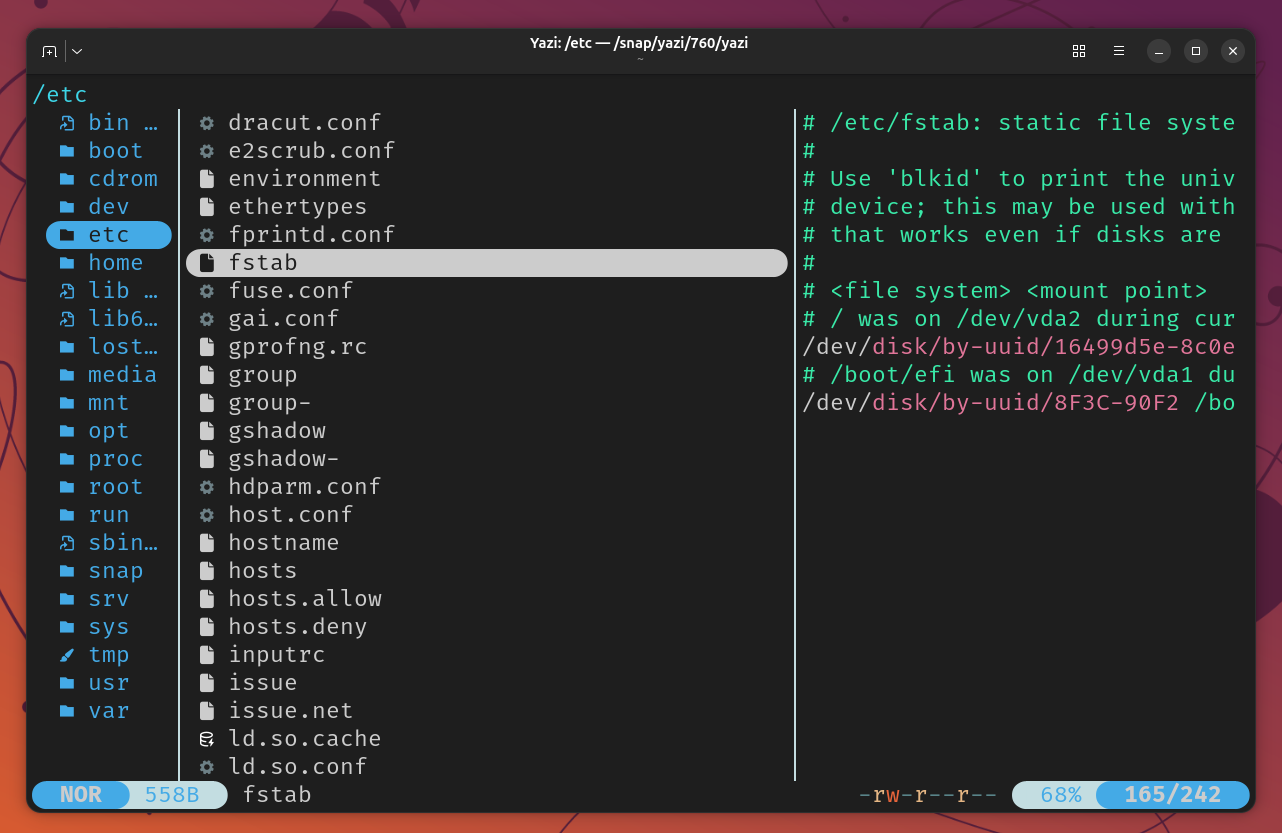Image resolution: width=1282 pixels, height=833 pixels.
Task: Select the opt directory name
Action: point(109,431)
